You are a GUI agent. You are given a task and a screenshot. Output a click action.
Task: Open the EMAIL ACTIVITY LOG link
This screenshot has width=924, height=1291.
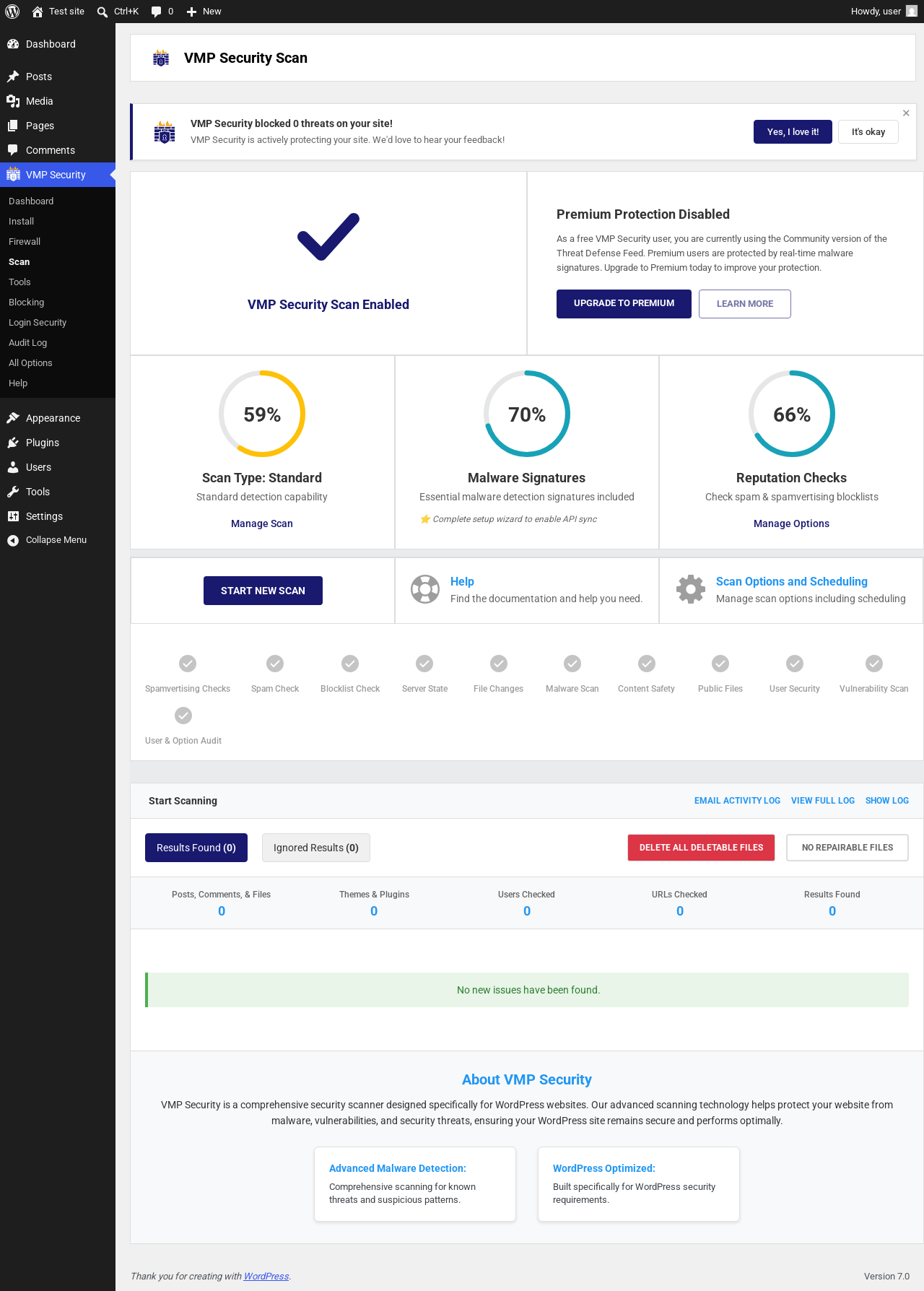pyautogui.click(x=737, y=801)
